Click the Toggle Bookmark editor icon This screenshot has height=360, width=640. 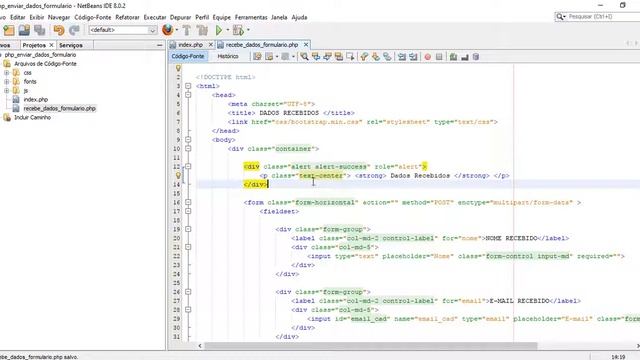pos(387,57)
